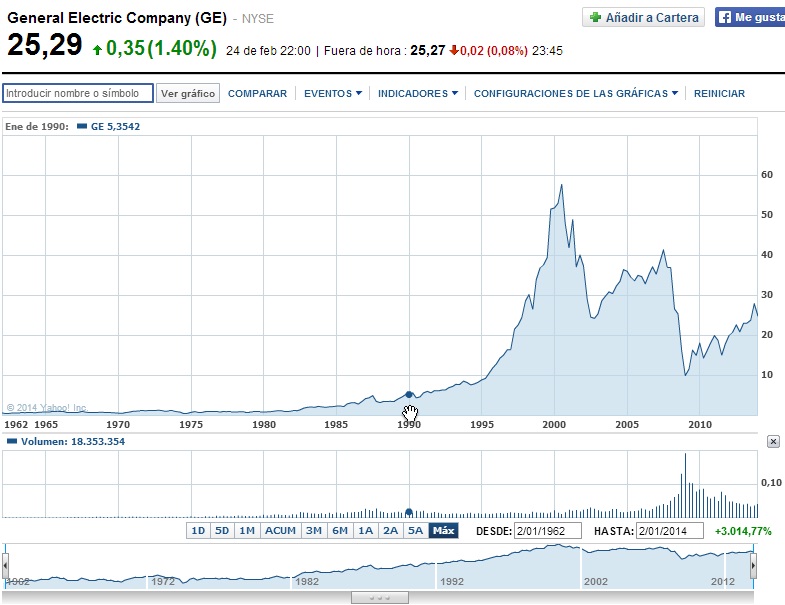The width and height of the screenshot is (785, 605).
Task: Click the HASTA date field
Action: tap(669, 531)
